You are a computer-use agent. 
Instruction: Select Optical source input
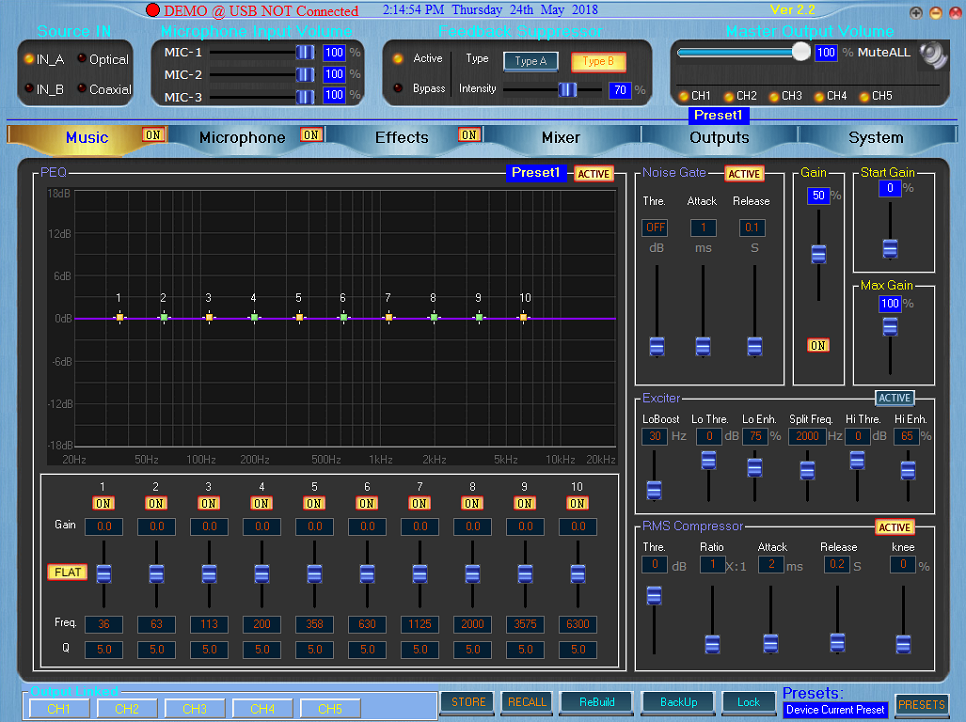(x=81, y=59)
